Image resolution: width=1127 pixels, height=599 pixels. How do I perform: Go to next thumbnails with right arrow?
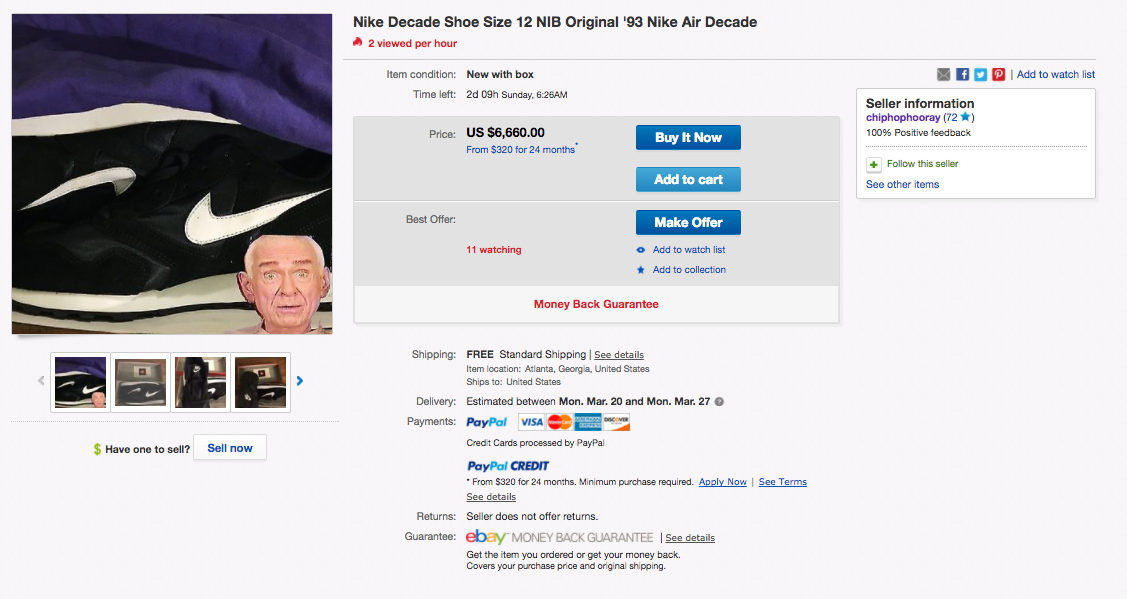[300, 381]
